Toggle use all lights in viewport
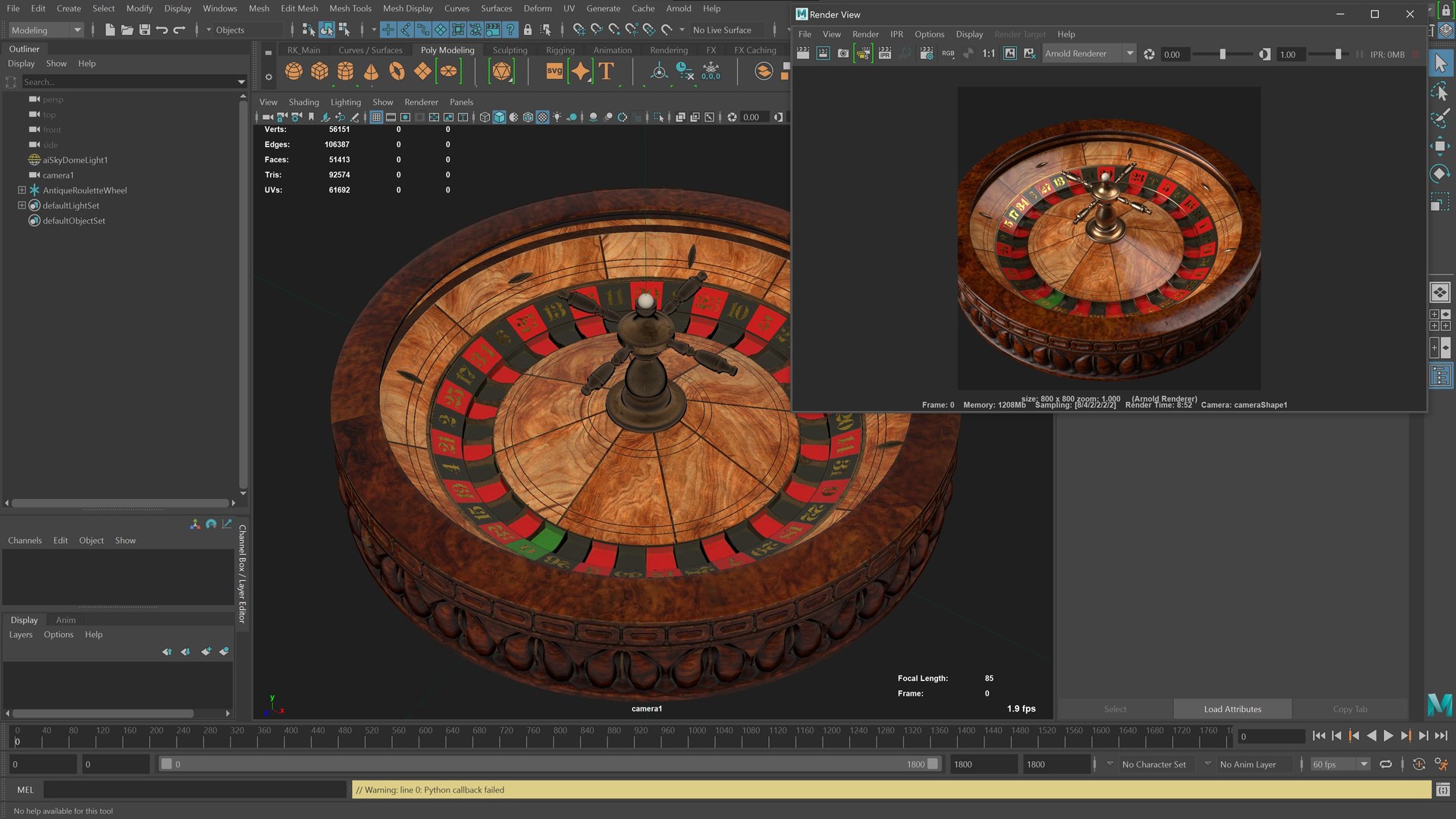The width and height of the screenshot is (1456, 819). point(557,117)
